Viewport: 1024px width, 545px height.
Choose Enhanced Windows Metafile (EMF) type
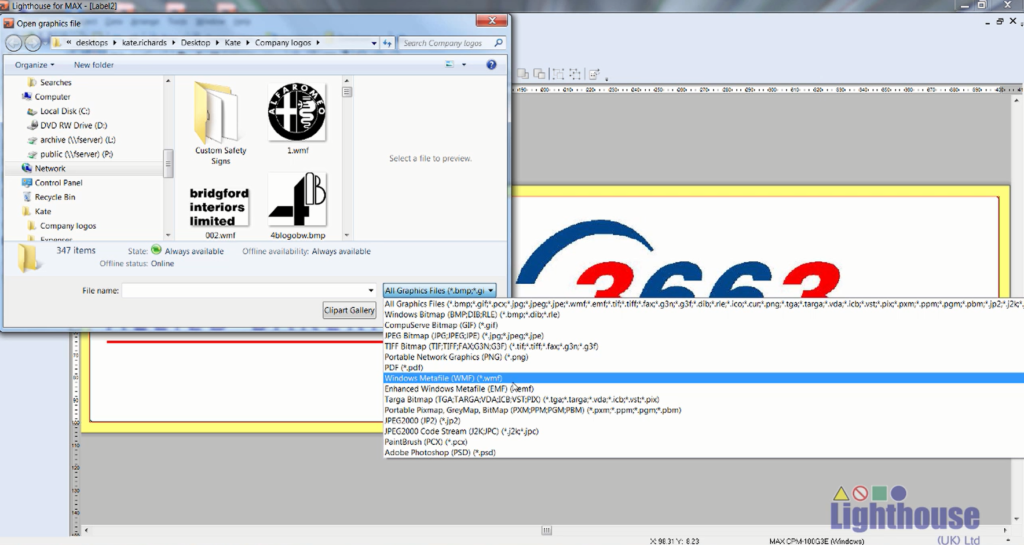pyautogui.click(x=703, y=389)
